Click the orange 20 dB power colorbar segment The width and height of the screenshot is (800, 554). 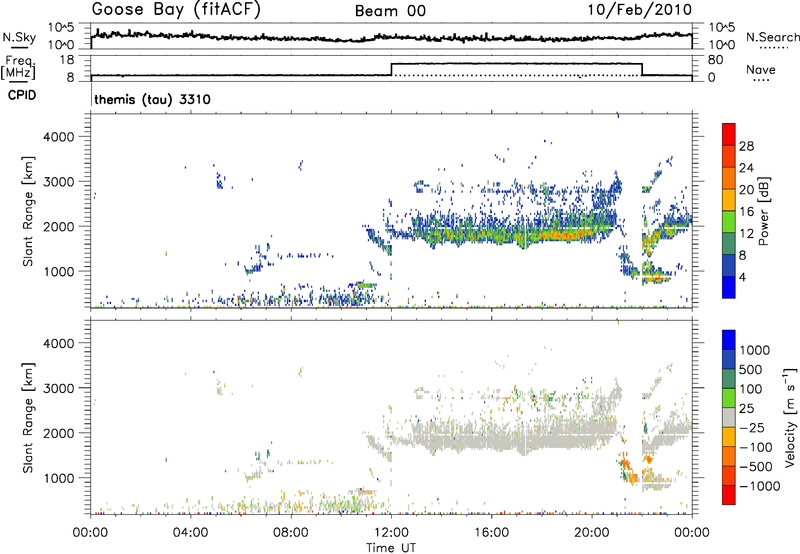(x=729, y=178)
